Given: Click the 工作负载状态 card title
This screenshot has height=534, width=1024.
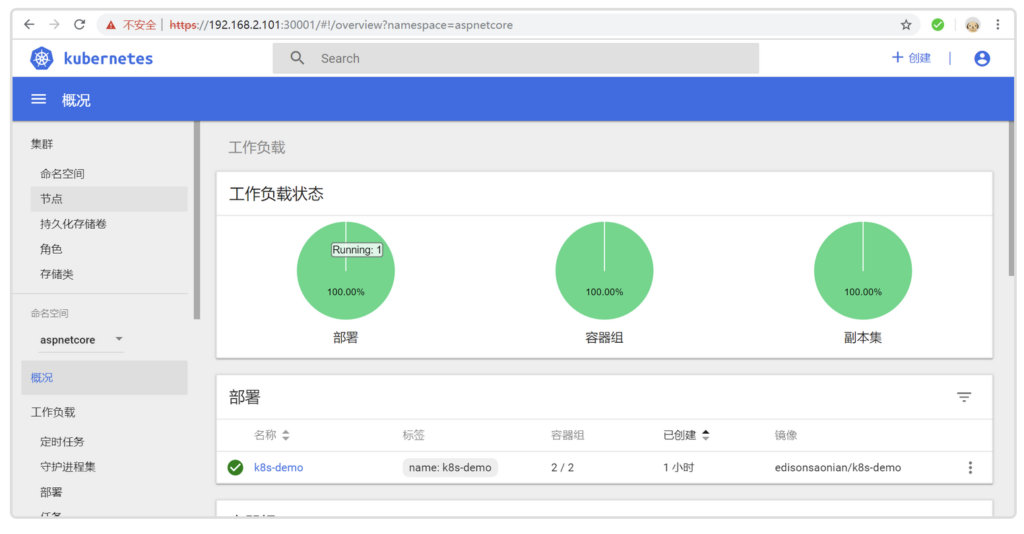Looking at the screenshot, I should [276, 194].
